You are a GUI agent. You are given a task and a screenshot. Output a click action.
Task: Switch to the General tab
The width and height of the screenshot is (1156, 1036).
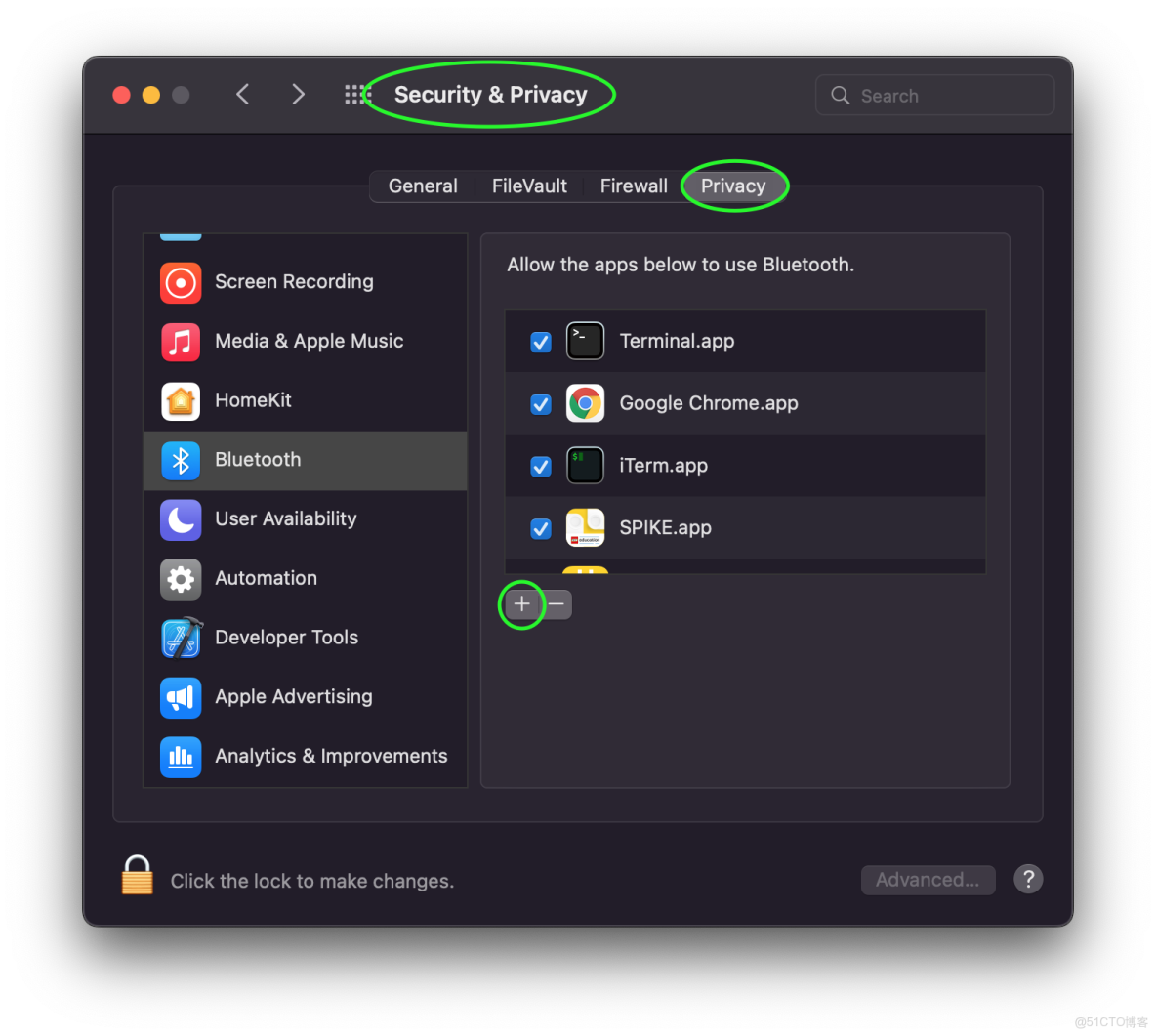pyautogui.click(x=423, y=186)
